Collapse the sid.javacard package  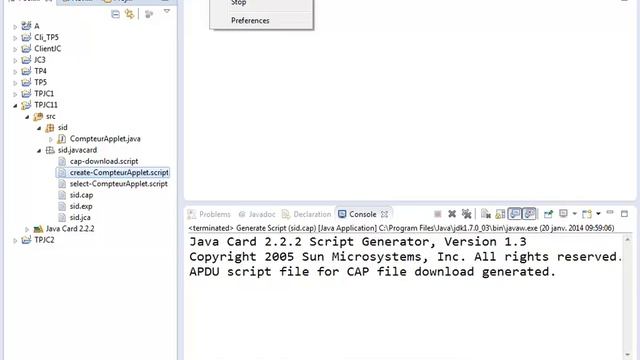tap(39, 151)
